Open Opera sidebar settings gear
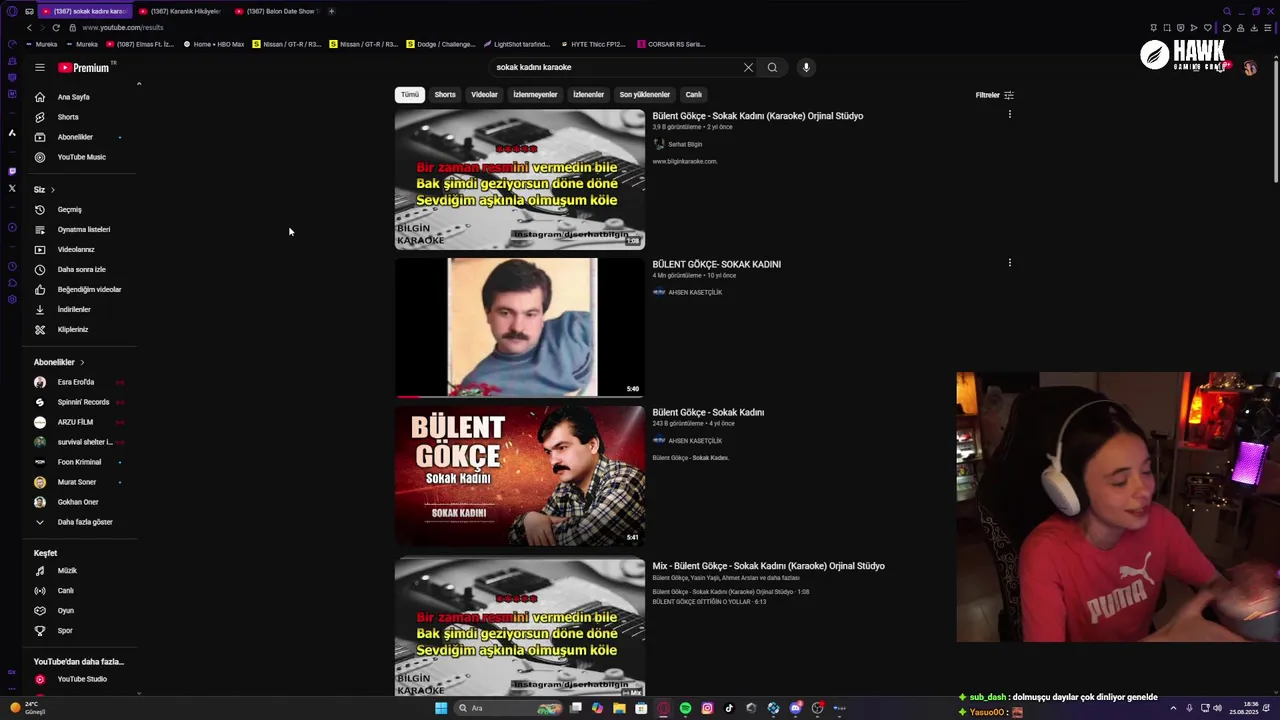1280x720 pixels. (x=12, y=299)
